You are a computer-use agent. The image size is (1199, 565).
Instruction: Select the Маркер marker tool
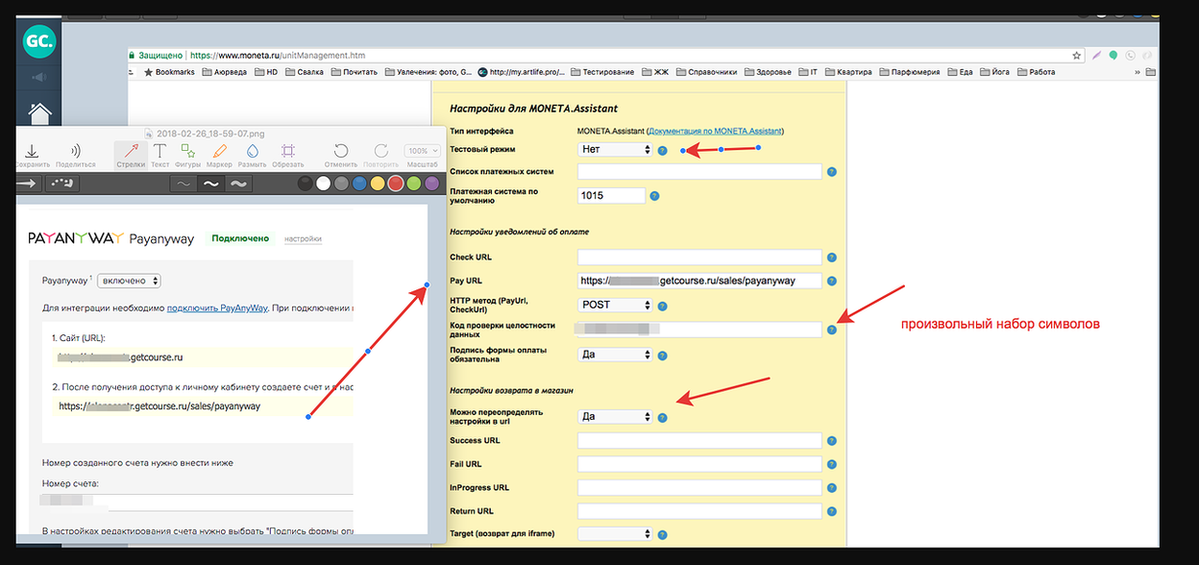click(x=219, y=155)
